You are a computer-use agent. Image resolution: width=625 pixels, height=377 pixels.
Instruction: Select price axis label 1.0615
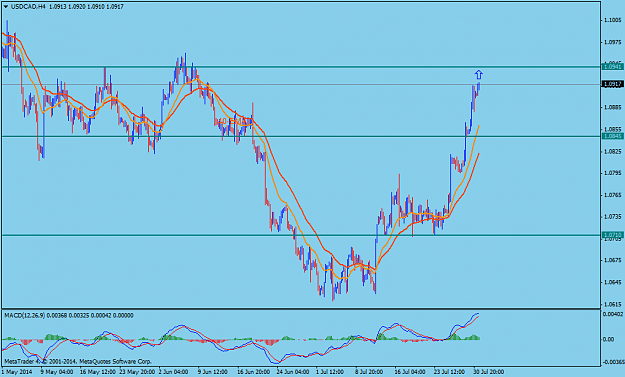pyautogui.click(x=613, y=304)
